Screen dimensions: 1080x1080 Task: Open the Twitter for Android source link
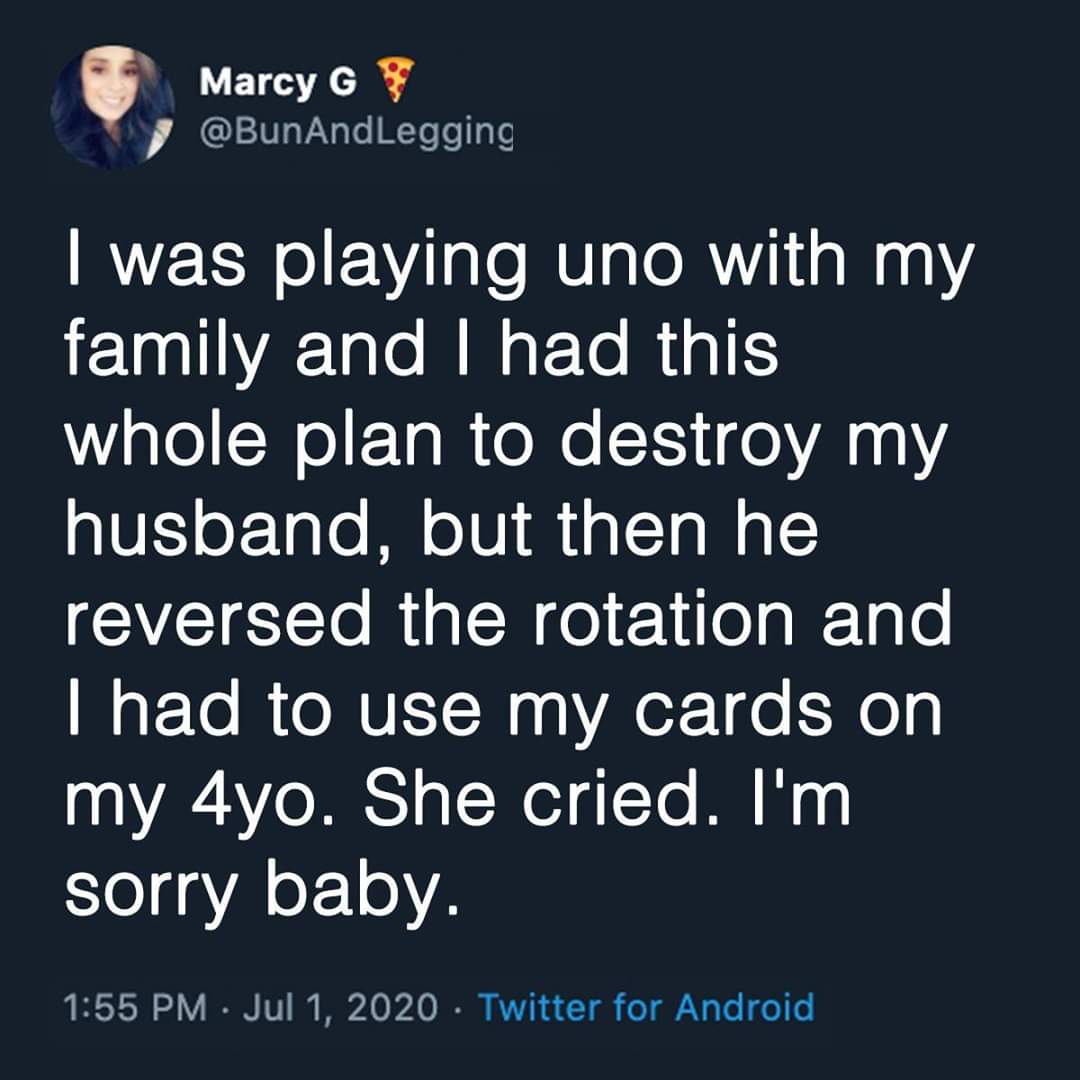click(646, 1008)
